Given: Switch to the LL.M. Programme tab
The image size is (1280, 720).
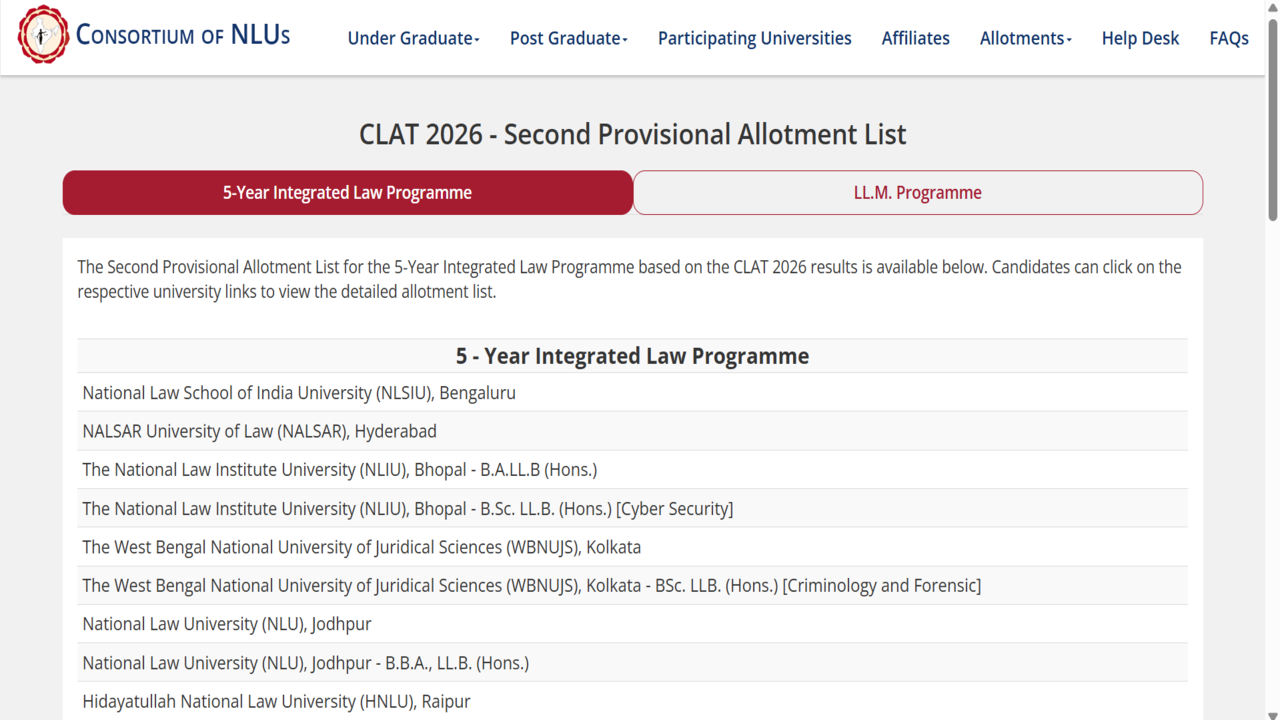Looking at the screenshot, I should (x=917, y=193).
